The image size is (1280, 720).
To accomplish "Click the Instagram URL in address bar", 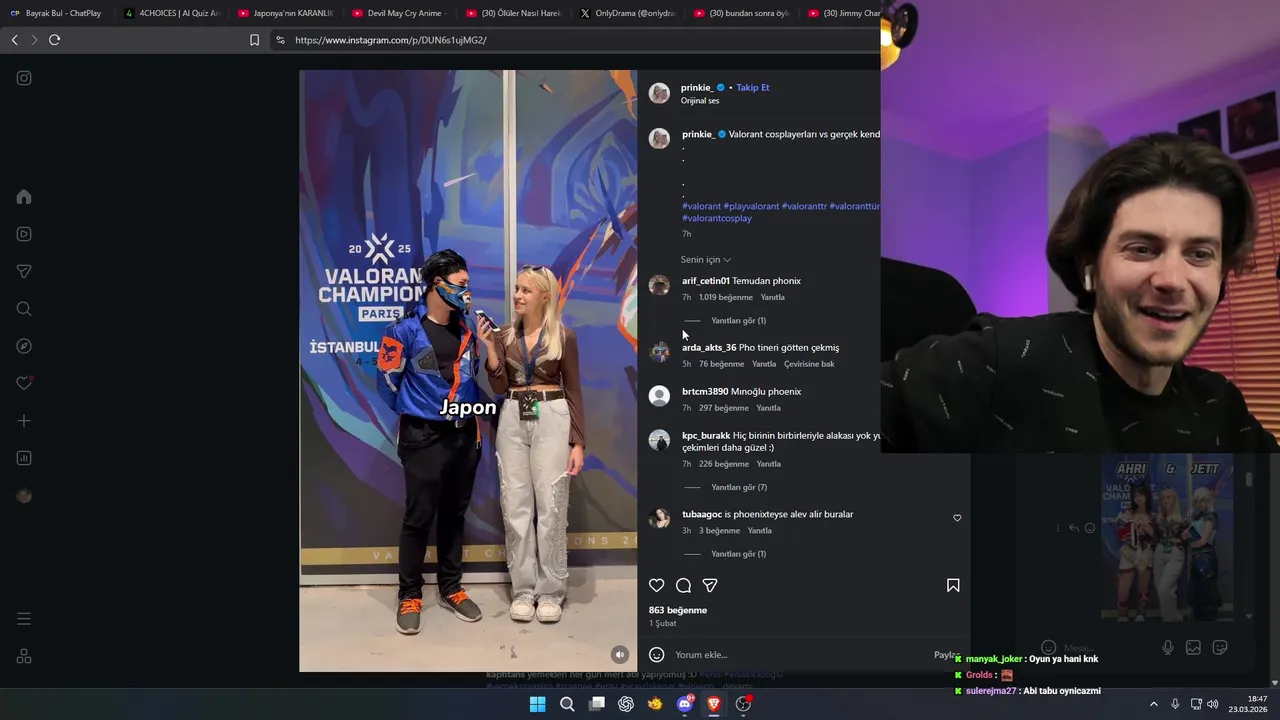I will point(391,40).
